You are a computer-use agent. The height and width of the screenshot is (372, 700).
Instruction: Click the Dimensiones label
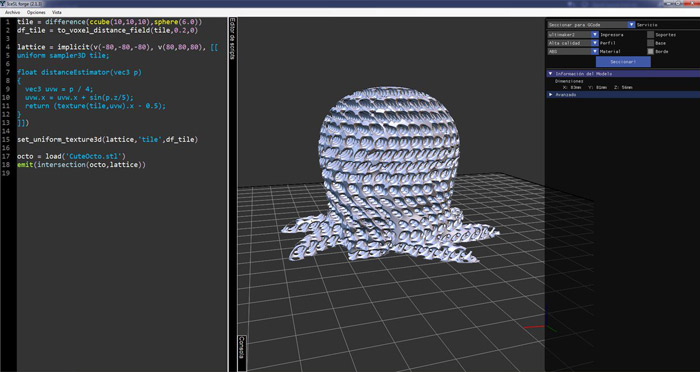569,82
